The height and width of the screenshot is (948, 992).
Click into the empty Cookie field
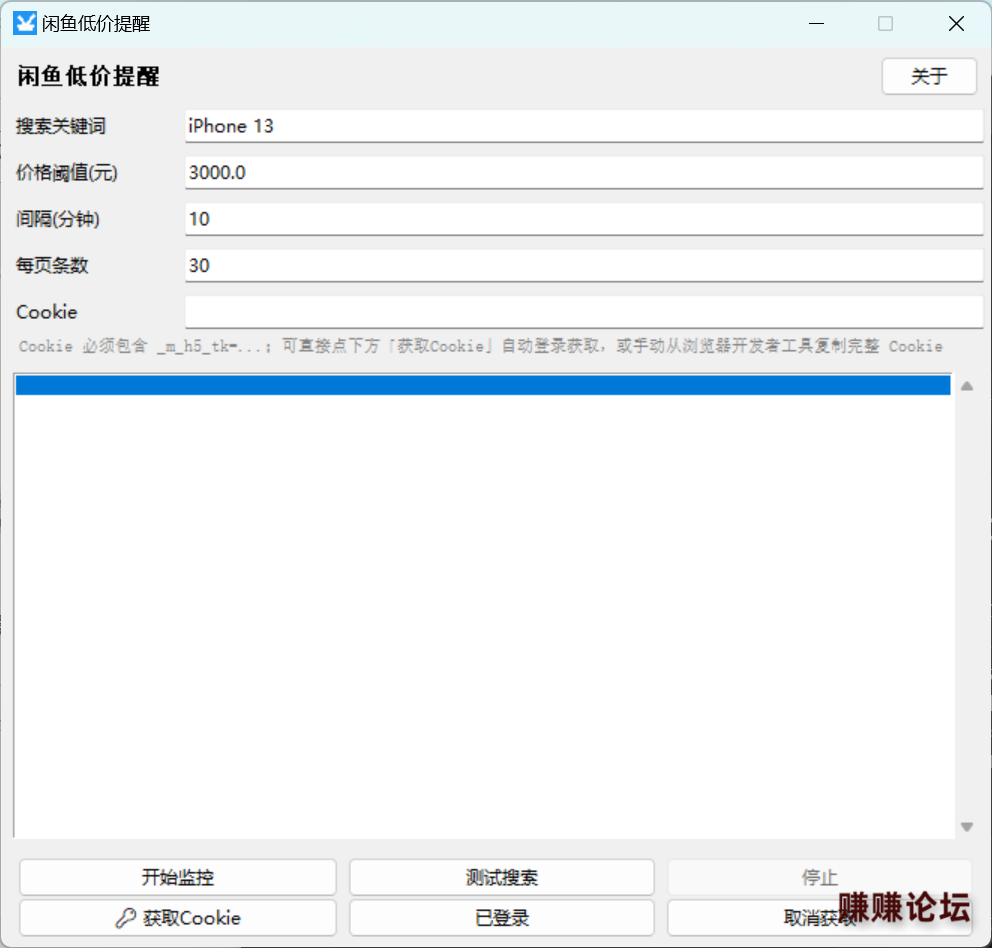(x=583, y=311)
